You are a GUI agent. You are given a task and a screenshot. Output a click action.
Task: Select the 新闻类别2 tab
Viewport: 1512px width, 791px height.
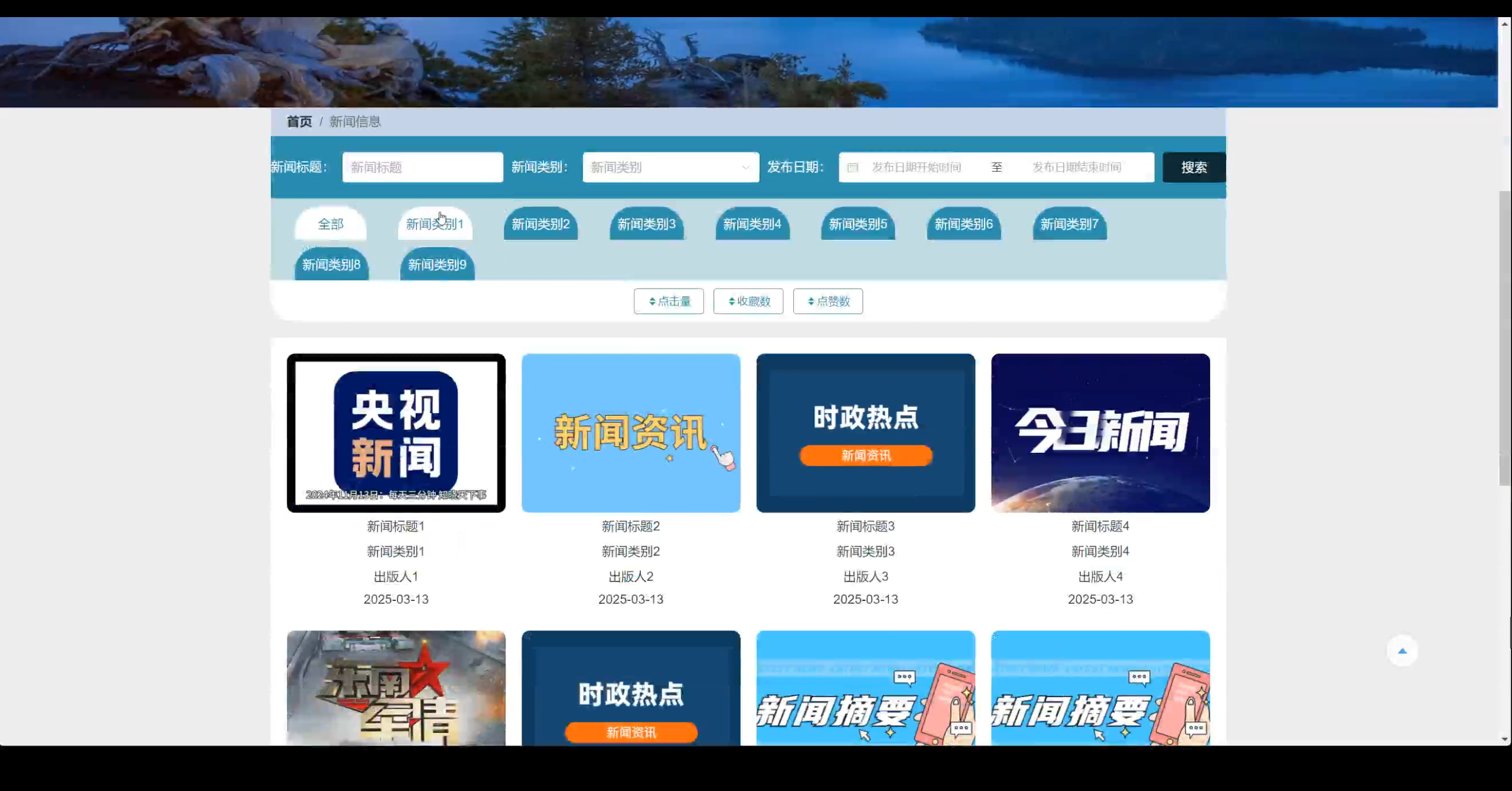click(x=540, y=224)
